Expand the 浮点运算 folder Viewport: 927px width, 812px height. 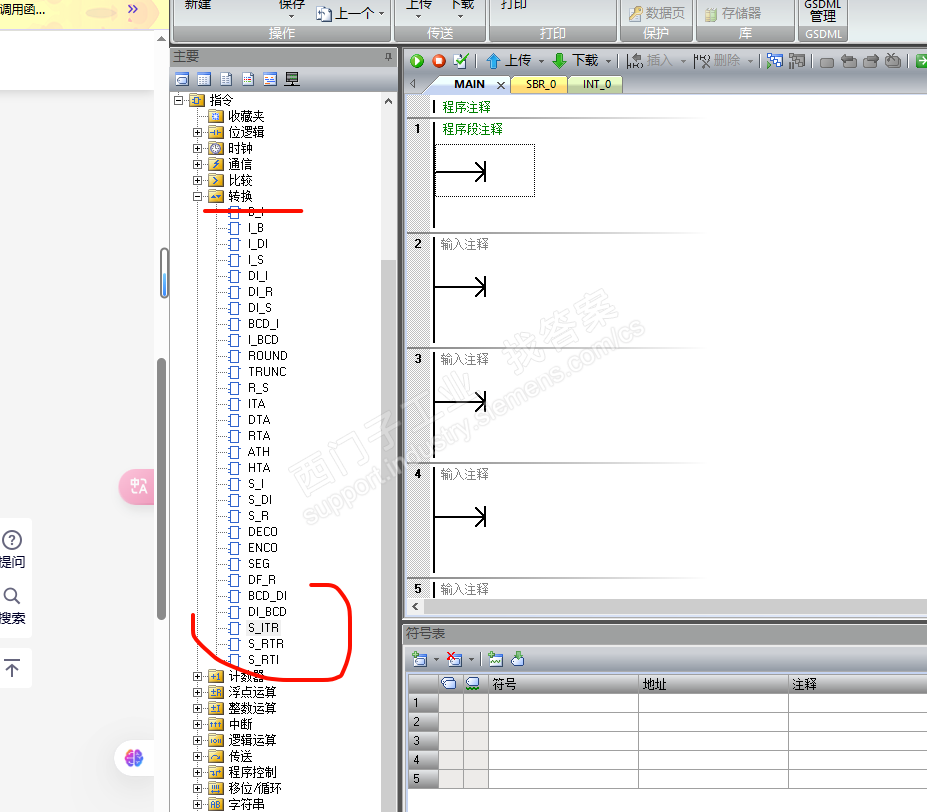197,692
